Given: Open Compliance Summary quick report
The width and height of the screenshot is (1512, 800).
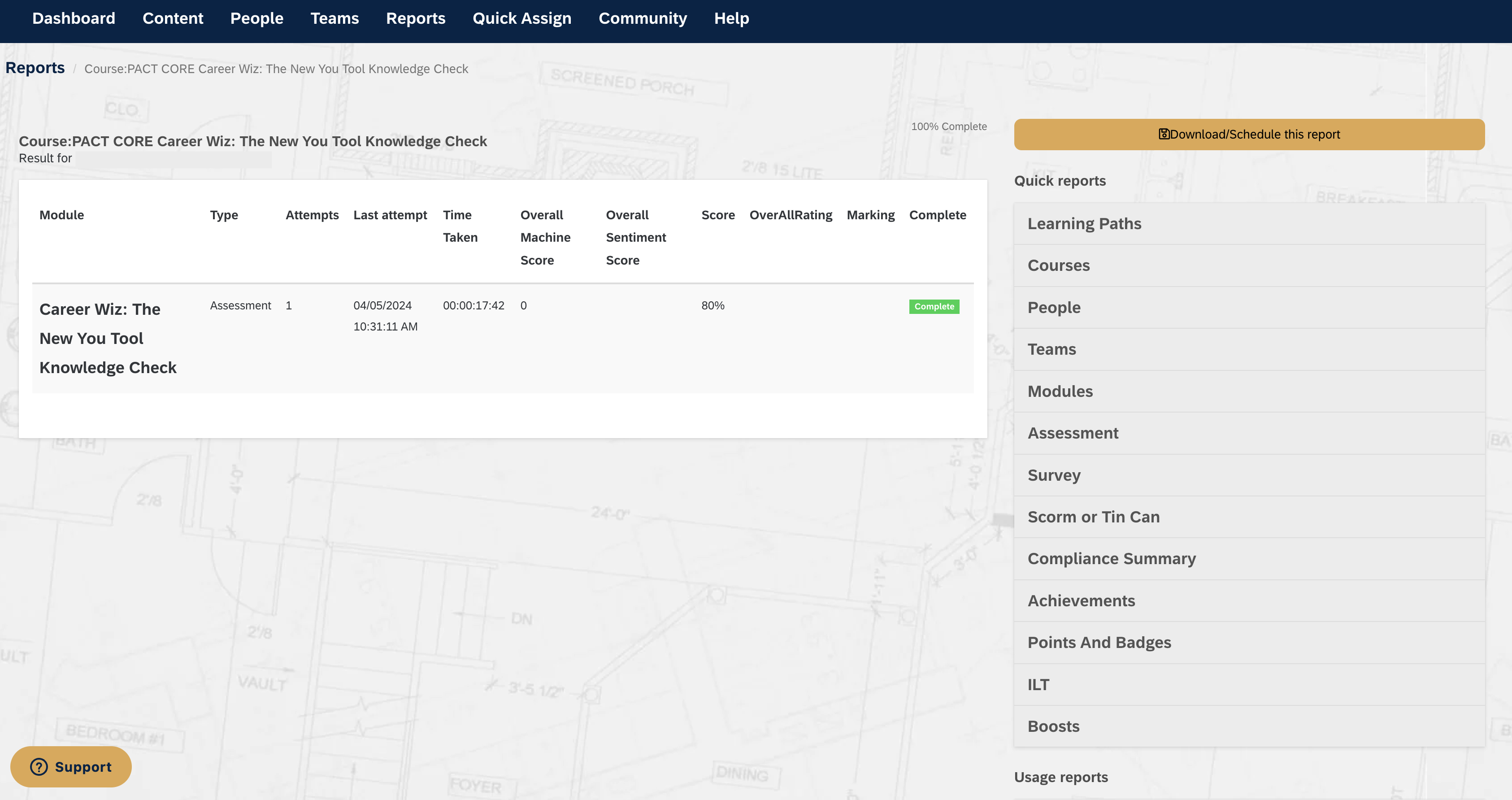Looking at the screenshot, I should [1111, 559].
